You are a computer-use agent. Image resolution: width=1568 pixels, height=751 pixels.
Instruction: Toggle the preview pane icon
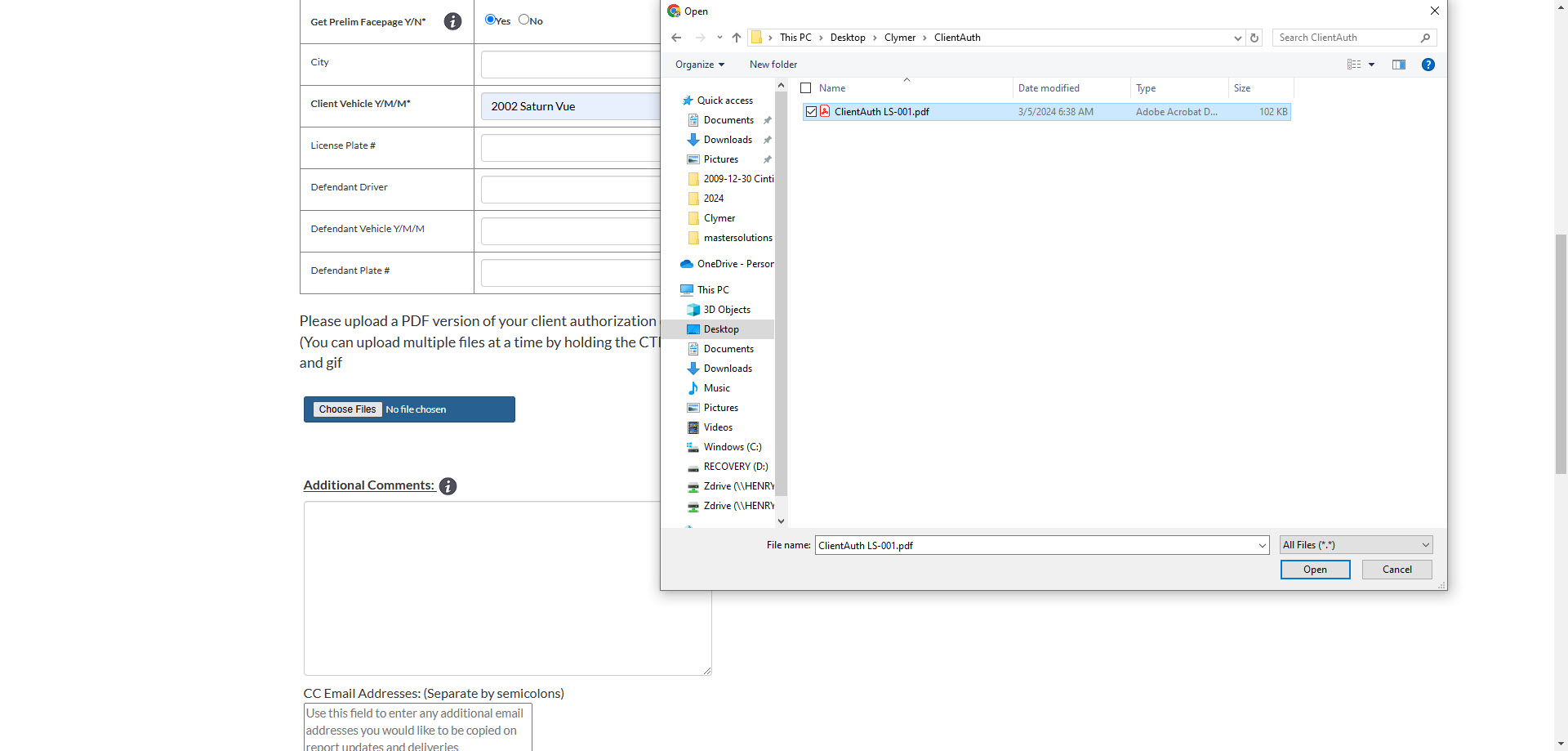[1399, 65]
